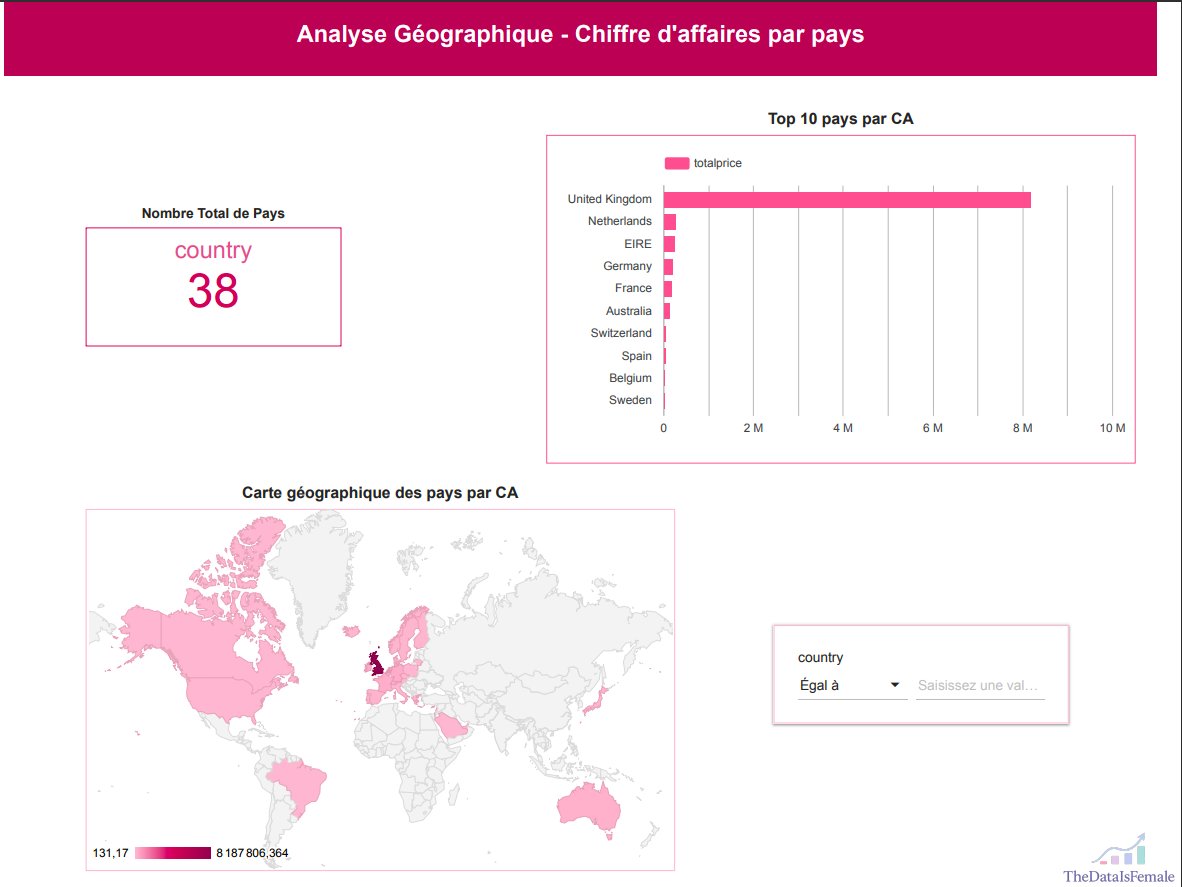Viewport: 1182px width, 887px height.
Task: Open the 'Égal à' condition dropdown
Action: pyautogui.click(x=852, y=685)
